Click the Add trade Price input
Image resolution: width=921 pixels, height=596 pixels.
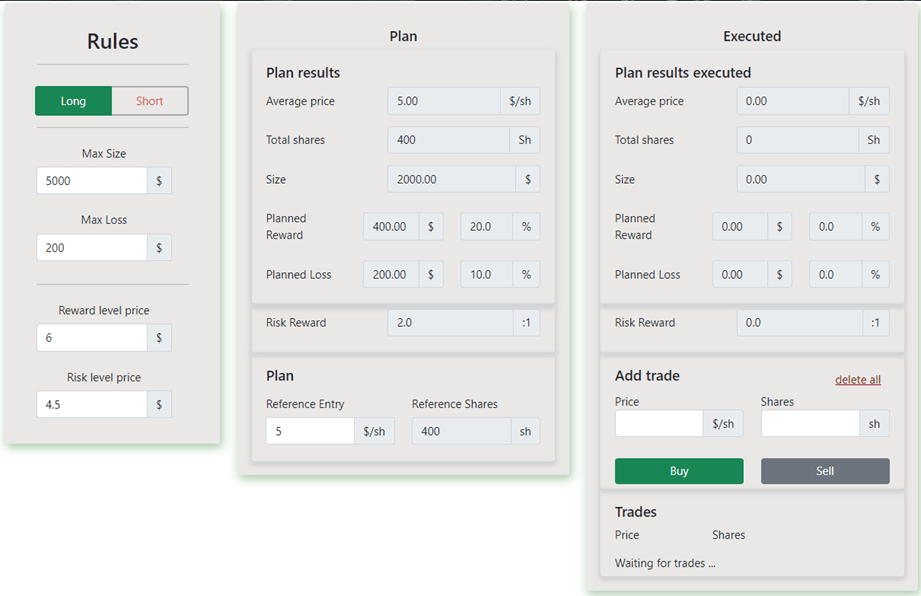click(658, 424)
